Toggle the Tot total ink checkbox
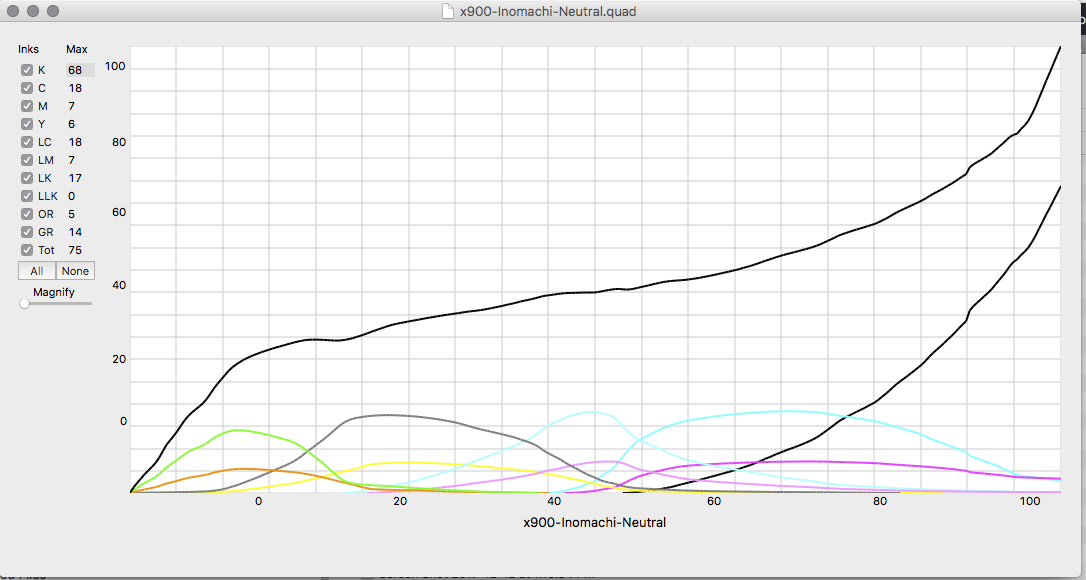 point(27,250)
